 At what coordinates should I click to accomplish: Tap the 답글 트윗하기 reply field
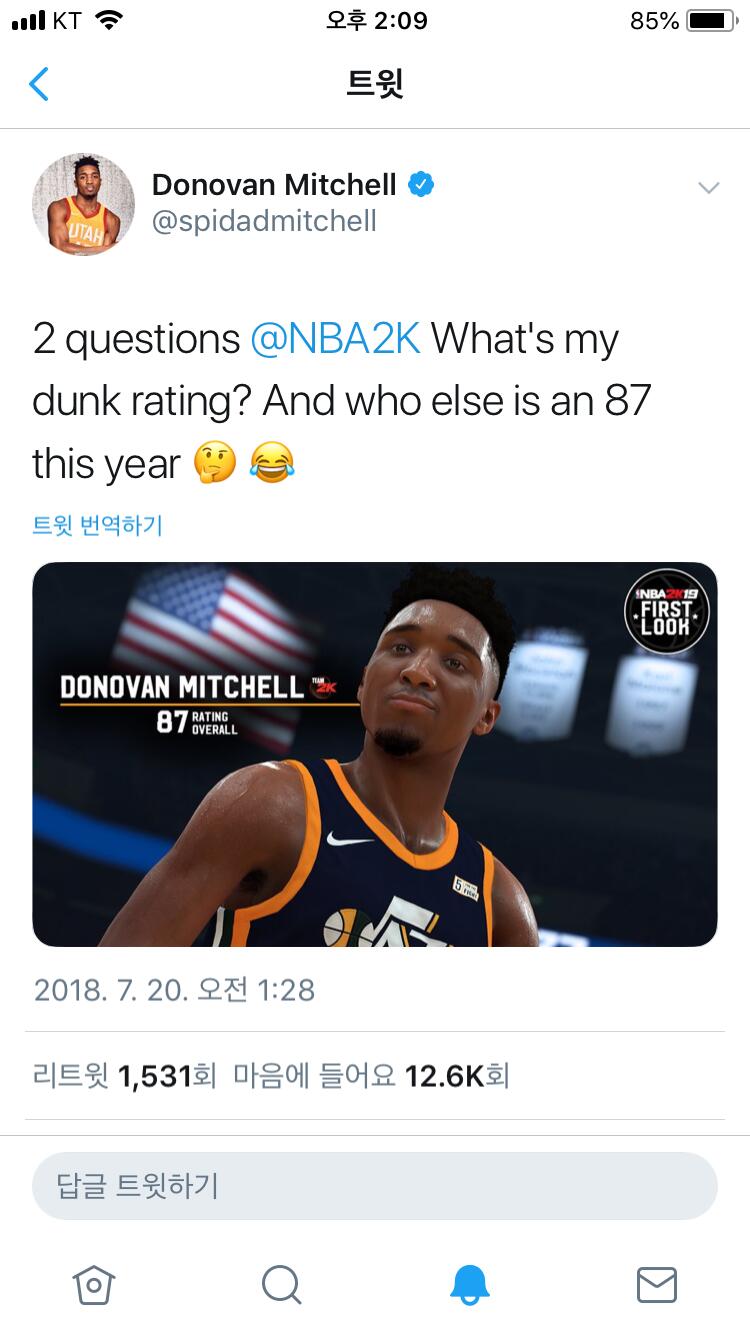pos(375,1186)
